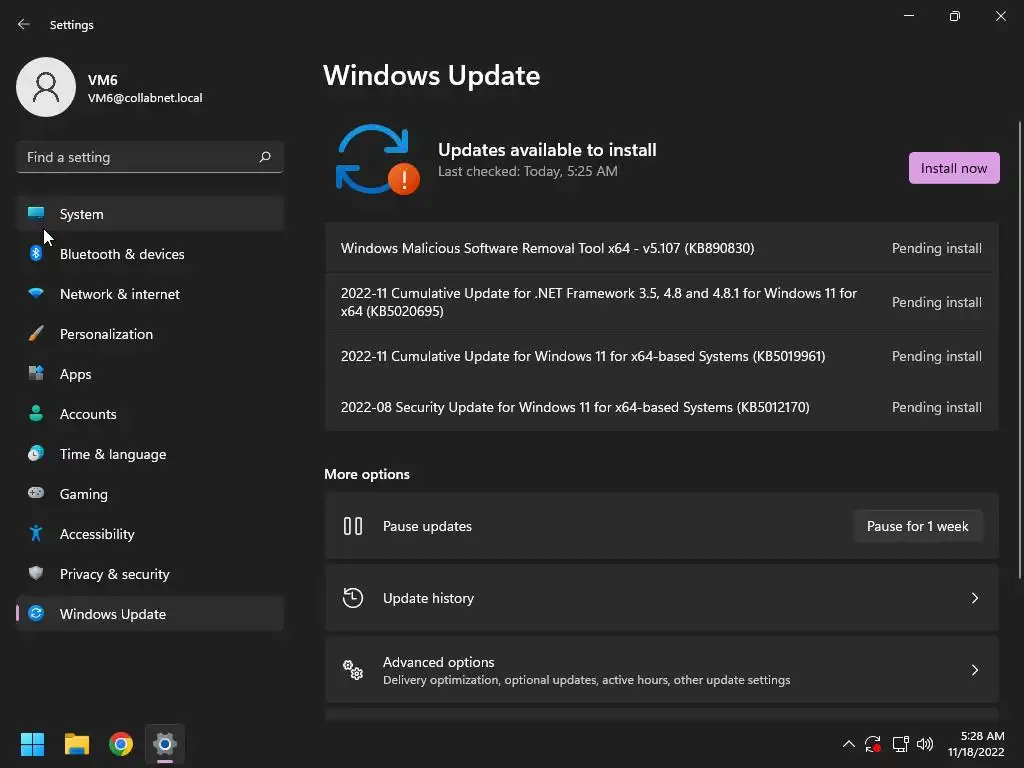Click the VM6@collabnet.local email text
This screenshot has width=1024, height=768.
tap(145, 98)
